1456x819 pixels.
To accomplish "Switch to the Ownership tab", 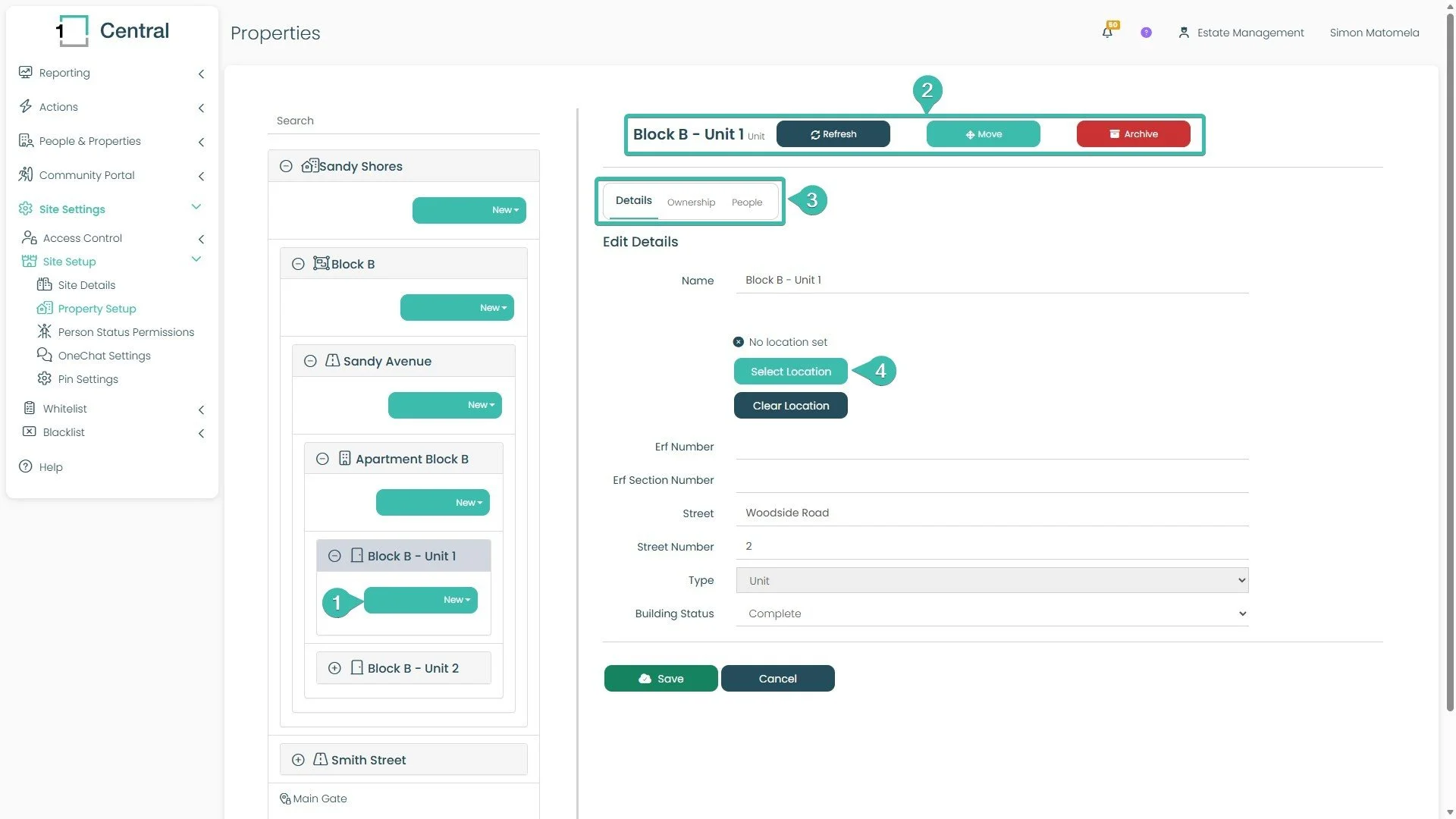I will point(691,202).
